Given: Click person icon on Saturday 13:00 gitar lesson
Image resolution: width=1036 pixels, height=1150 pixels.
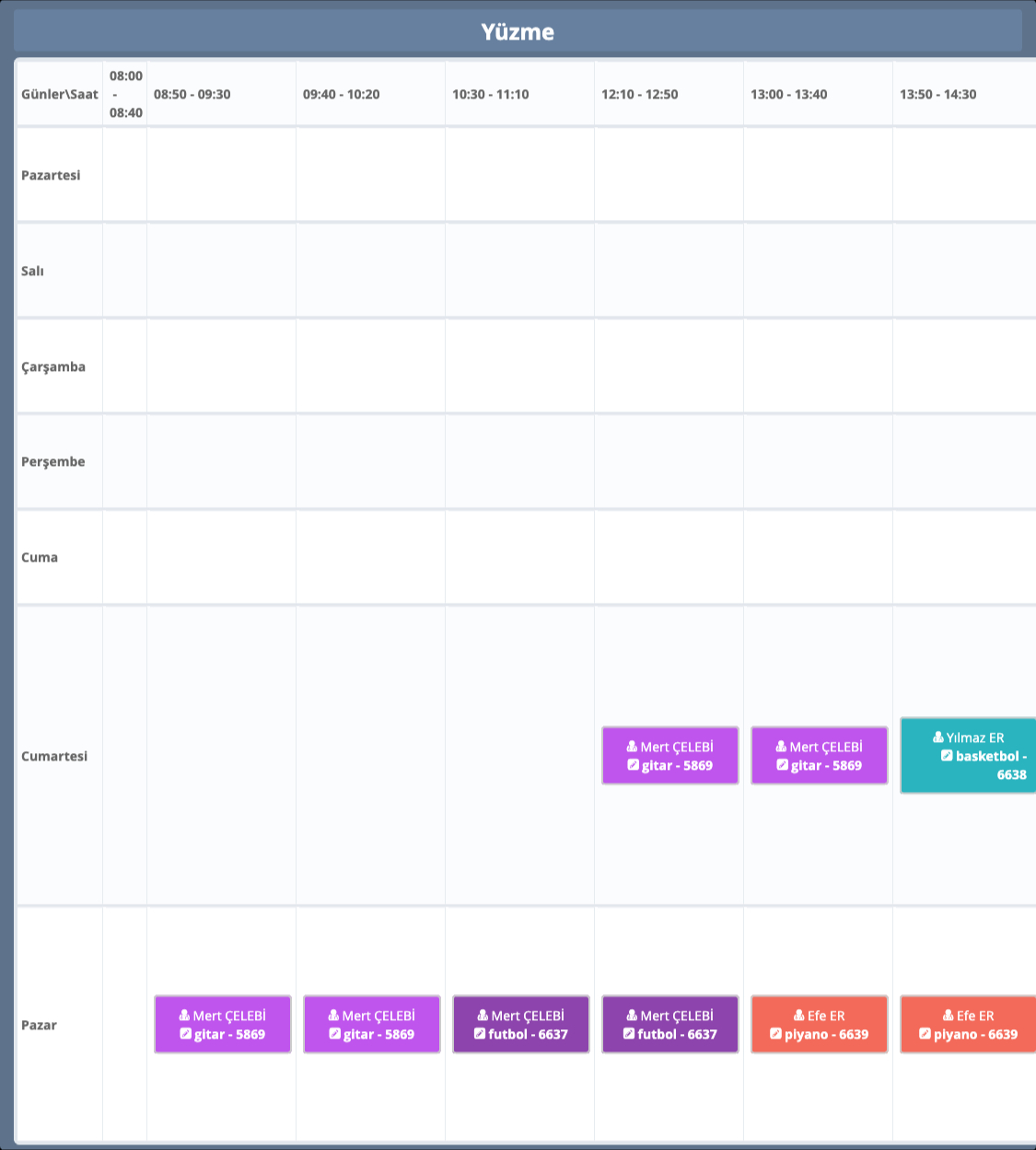Looking at the screenshot, I should click(x=781, y=747).
